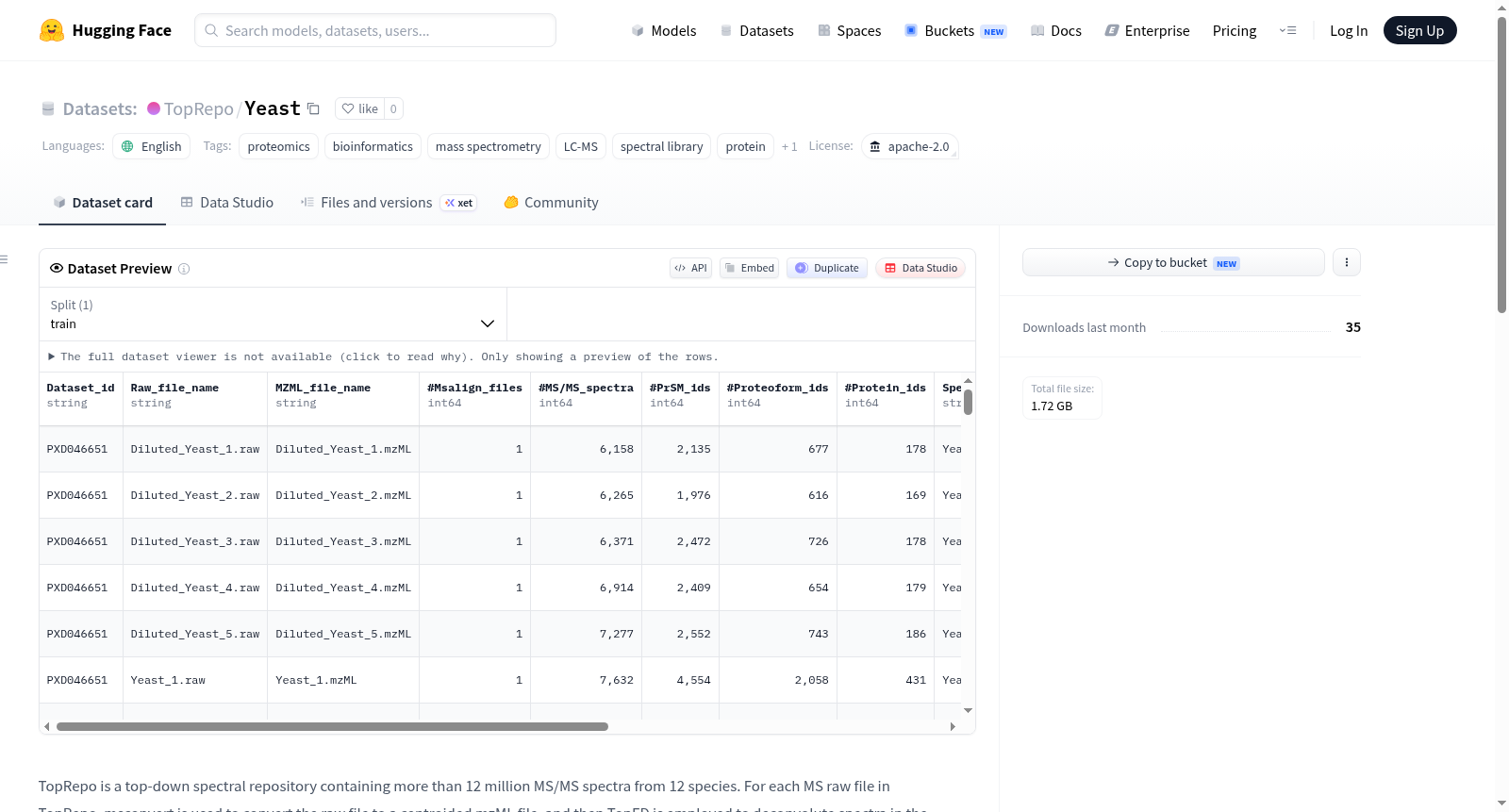This screenshot has height=812, width=1509.
Task: Click the table scroll left arrow
Action: coord(47,726)
